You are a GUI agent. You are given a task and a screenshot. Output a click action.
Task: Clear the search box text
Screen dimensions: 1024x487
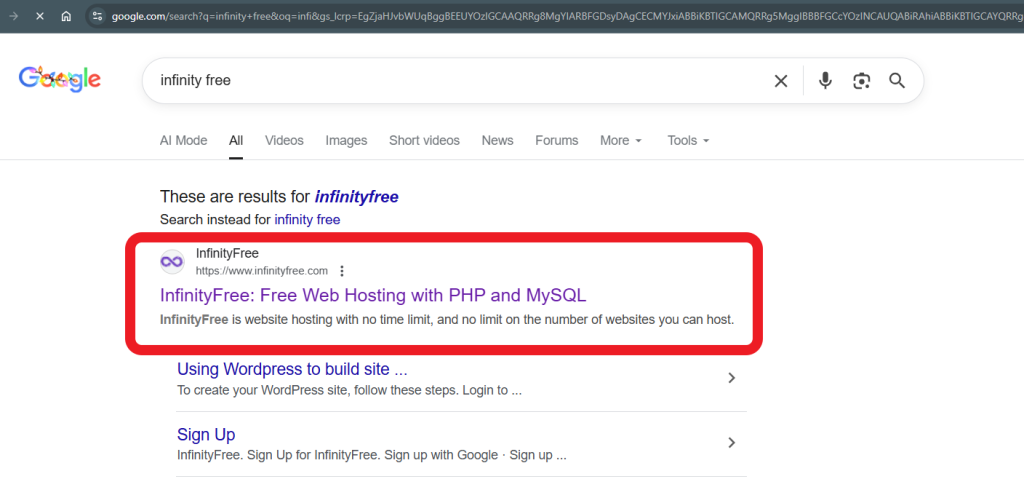[781, 81]
